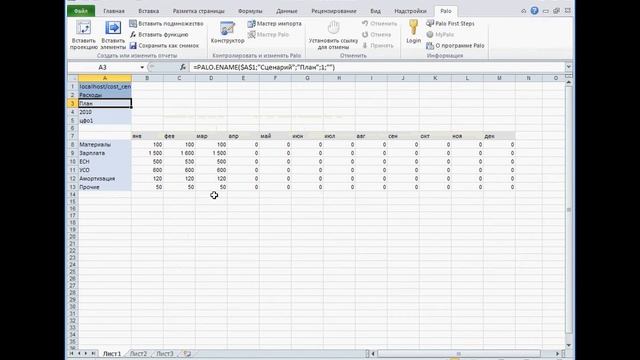Click horizontal scrollbar right arrow
This screenshot has height=360, width=640.
(558, 353)
